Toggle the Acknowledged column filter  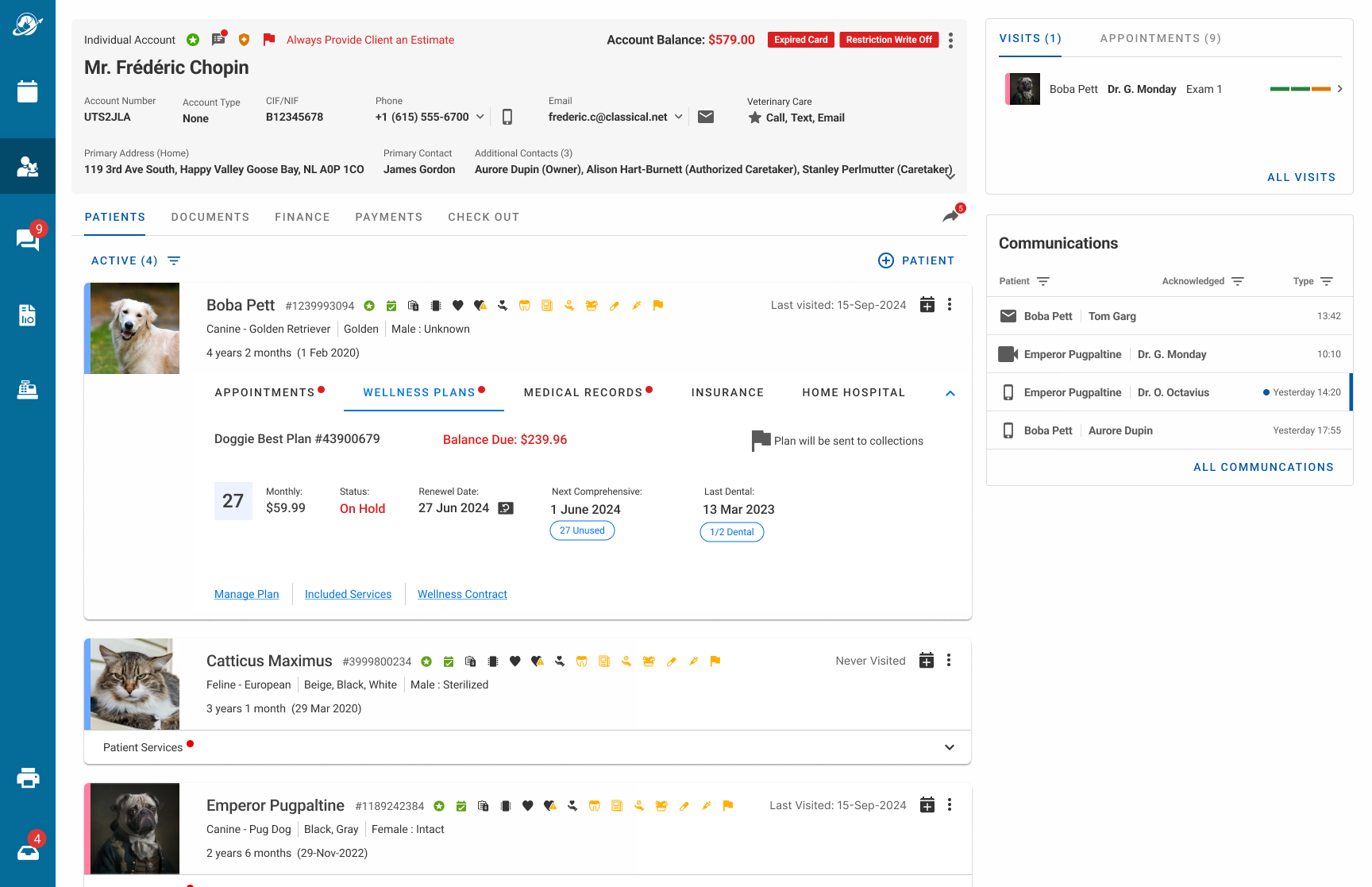pos(1237,281)
